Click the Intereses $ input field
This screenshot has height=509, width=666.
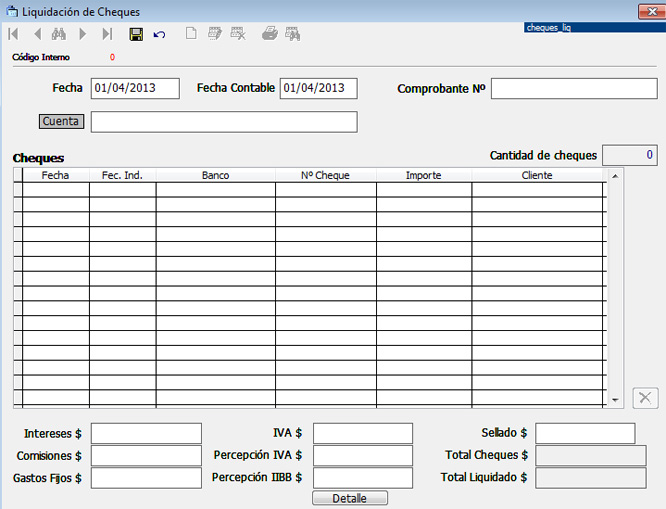tap(146, 433)
